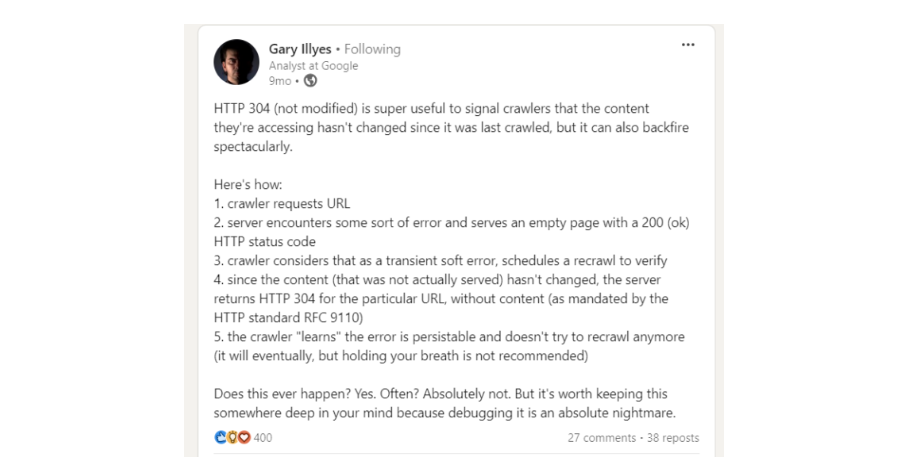Click step 1 crawler requests URL

(282, 204)
